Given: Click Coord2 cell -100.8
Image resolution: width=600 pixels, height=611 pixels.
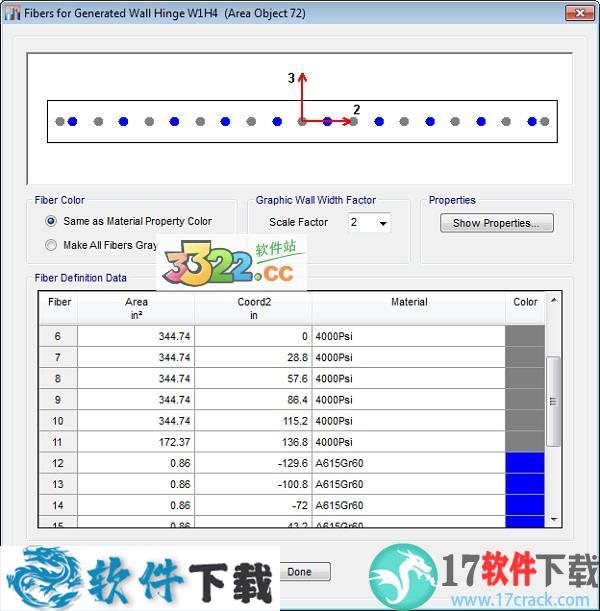Looking at the screenshot, I should click(x=254, y=484).
